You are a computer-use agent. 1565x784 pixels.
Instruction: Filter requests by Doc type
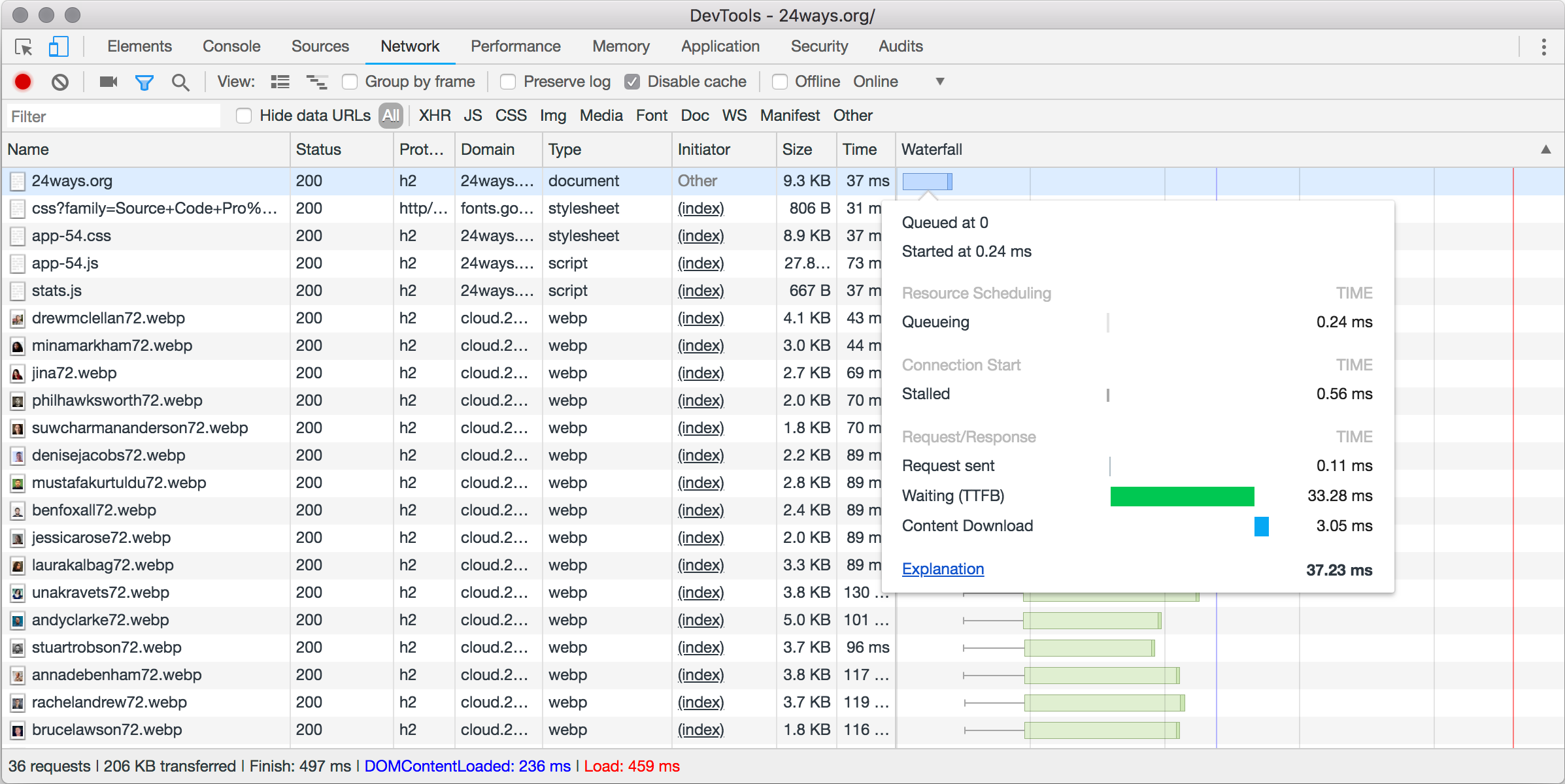point(695,116)
